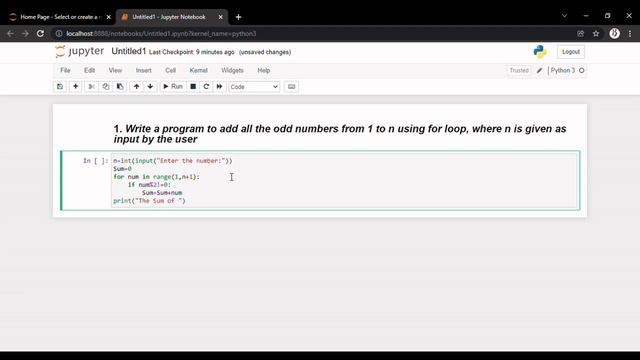Share this page icon in address bar

580,34
